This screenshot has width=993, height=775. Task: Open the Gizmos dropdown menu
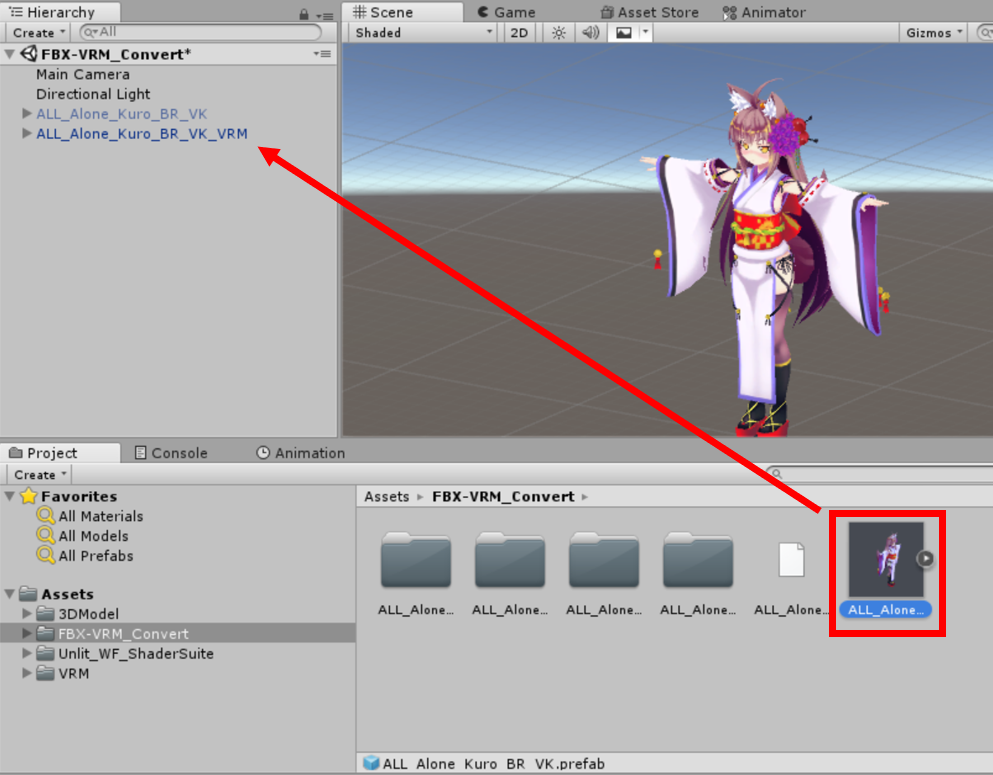934,33
